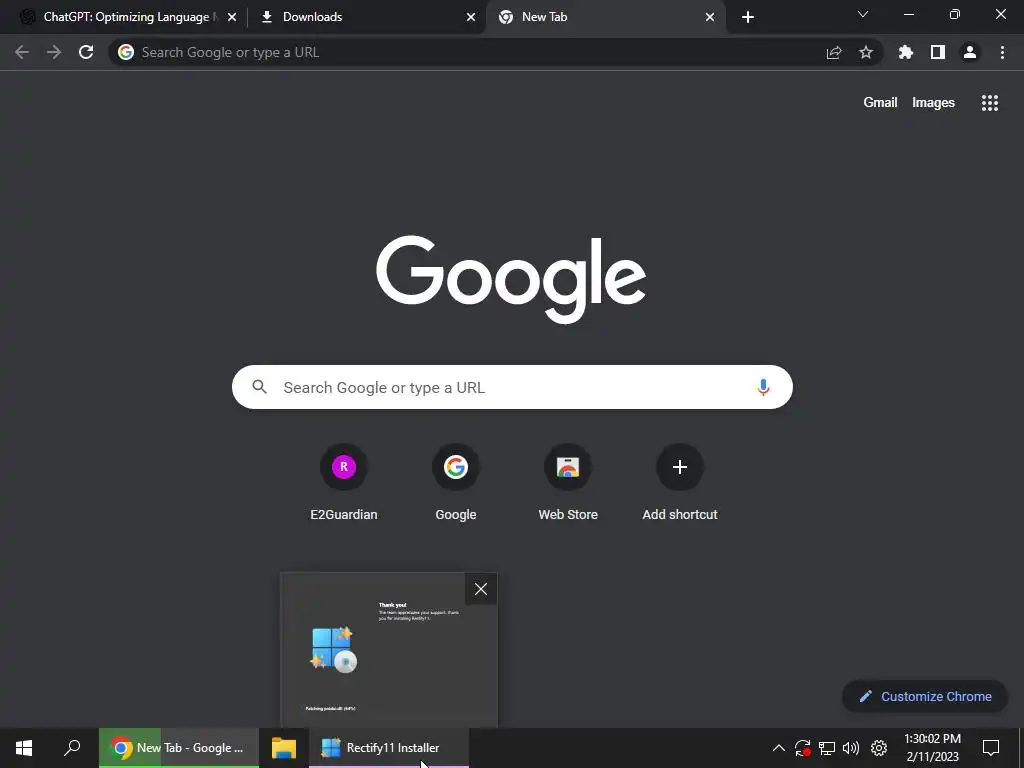Open the volume speaker tray icon
Viewport: 1024px width, 768px height.
coord(851,748)
